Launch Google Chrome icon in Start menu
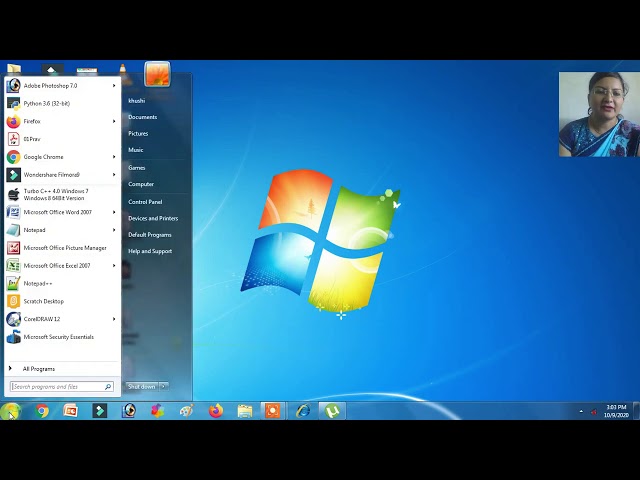The image size is (640, 480). (13, 157)
